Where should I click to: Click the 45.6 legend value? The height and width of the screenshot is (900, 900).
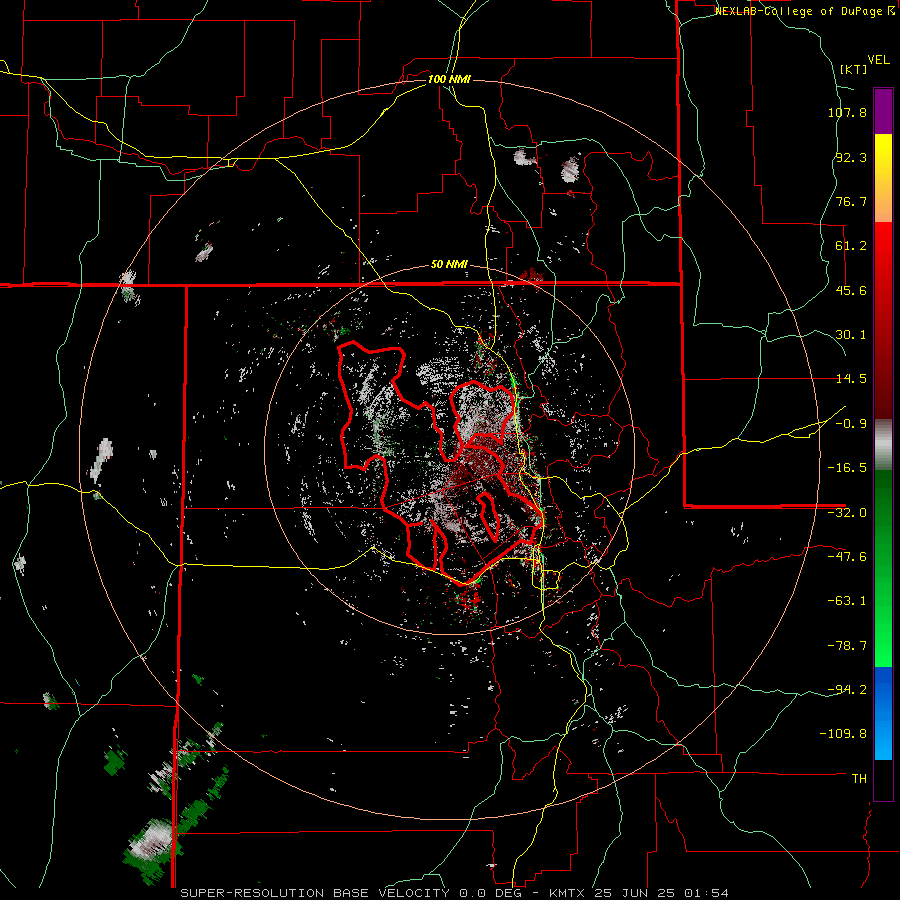point(851,290)
